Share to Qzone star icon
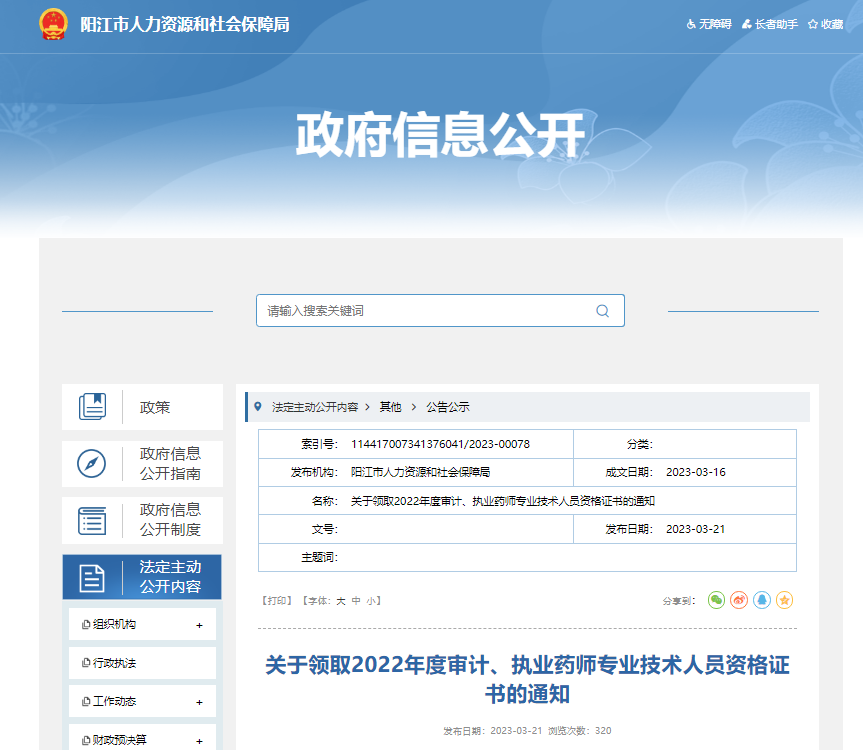This screenshot has height=750, width=863. pos(785,600)
